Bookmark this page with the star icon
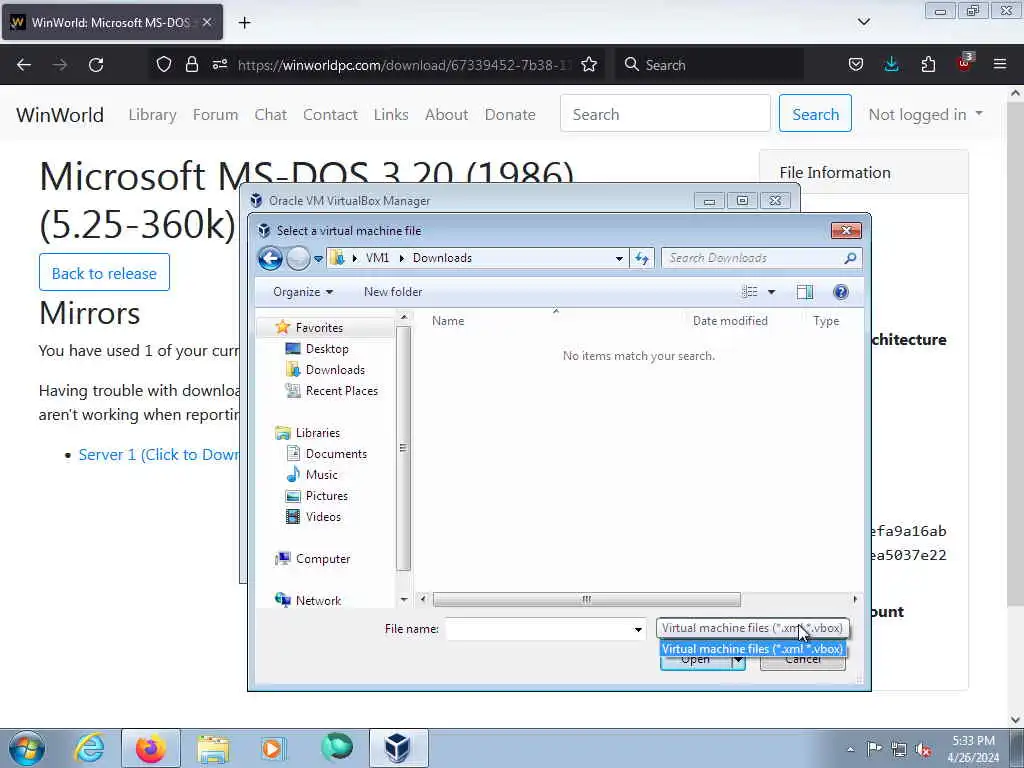The image size is (1024, 768). coord(589,64)
